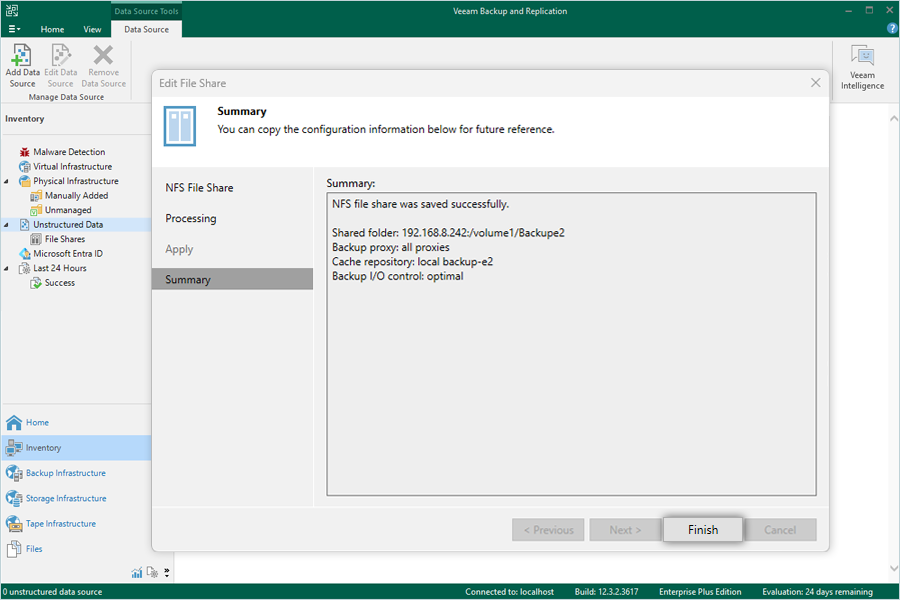Screen dimensions: 900x600
Task: Click the Tape Infrastructure icon
Action: (14, 524)
